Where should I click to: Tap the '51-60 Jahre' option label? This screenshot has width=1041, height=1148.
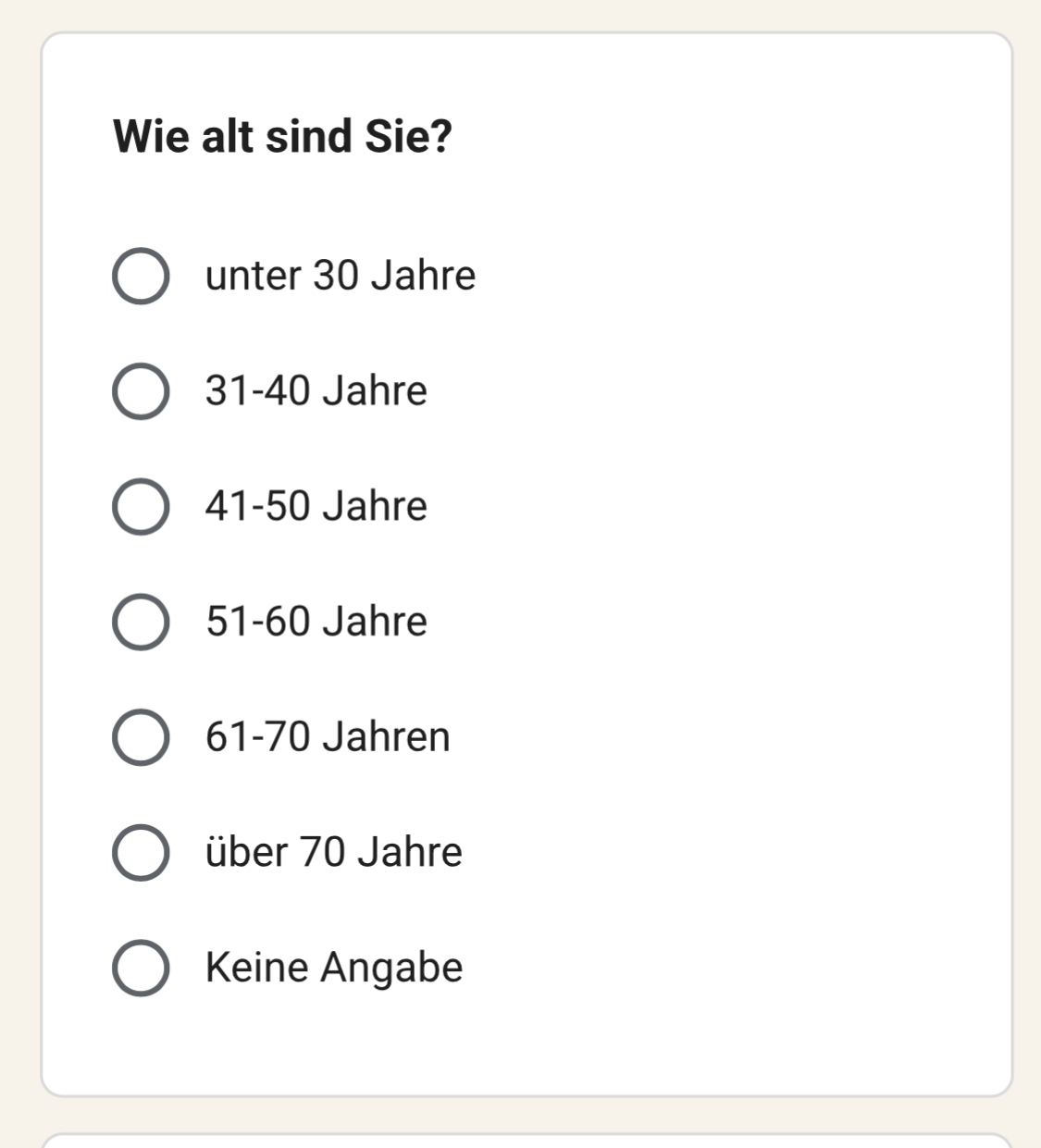point(316,622)
